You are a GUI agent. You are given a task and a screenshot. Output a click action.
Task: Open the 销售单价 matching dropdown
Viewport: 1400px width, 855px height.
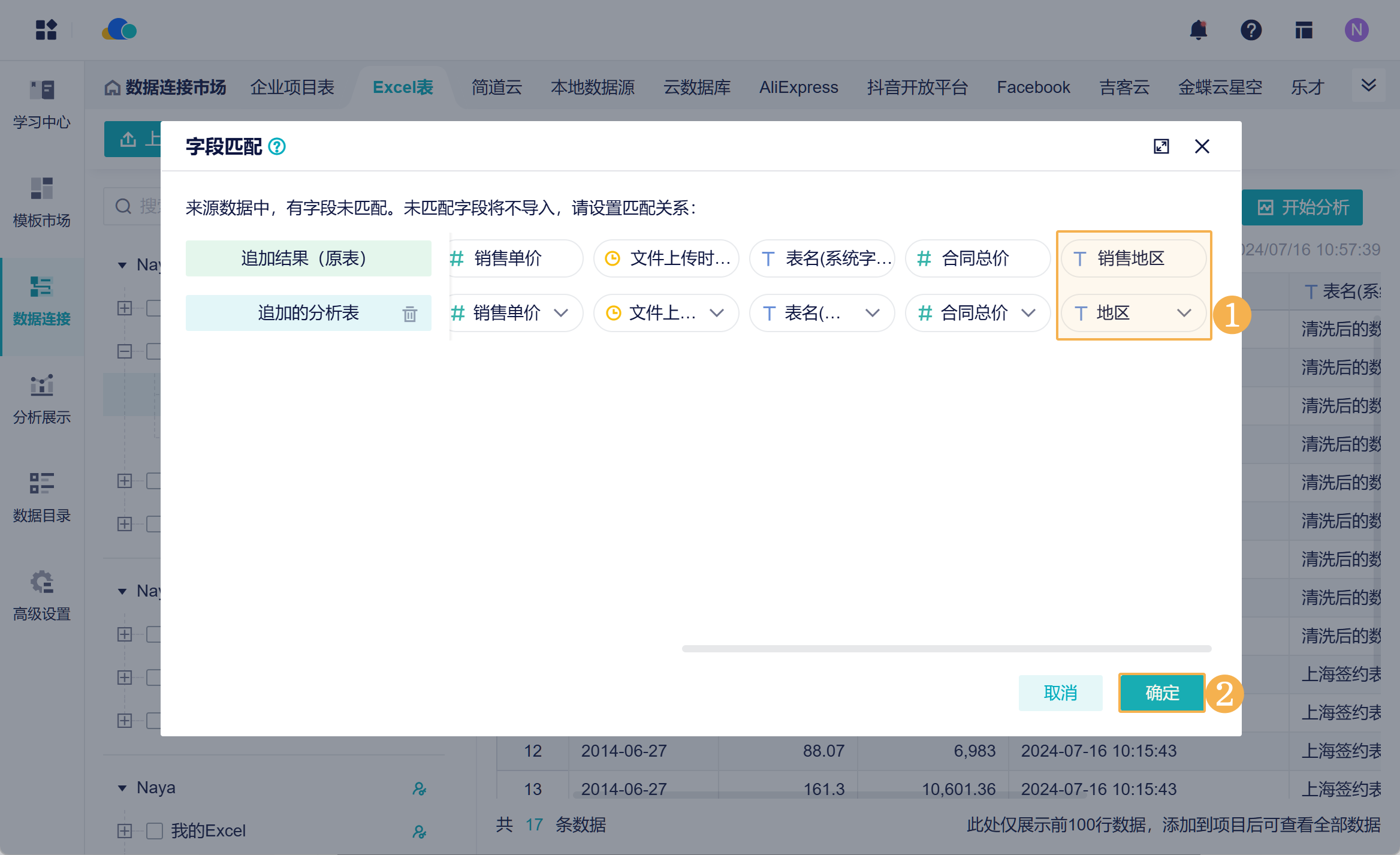point(514,313)
